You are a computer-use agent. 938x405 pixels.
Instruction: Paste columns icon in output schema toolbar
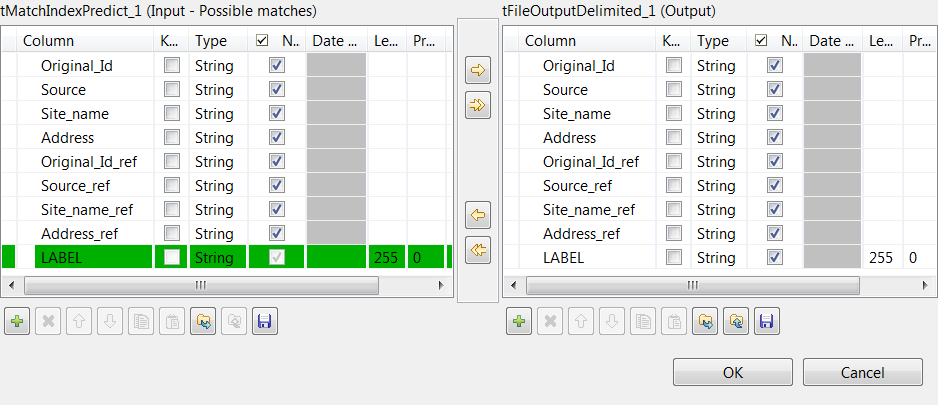point(674,322)
